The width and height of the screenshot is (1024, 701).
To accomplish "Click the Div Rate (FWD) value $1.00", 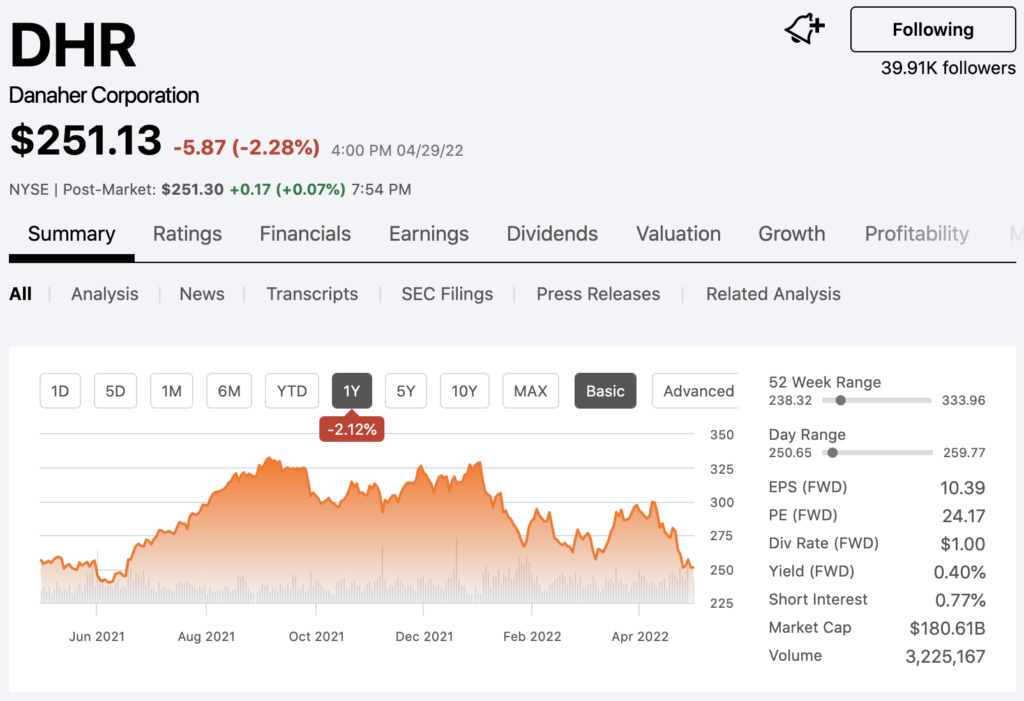I will click(963, 544).
